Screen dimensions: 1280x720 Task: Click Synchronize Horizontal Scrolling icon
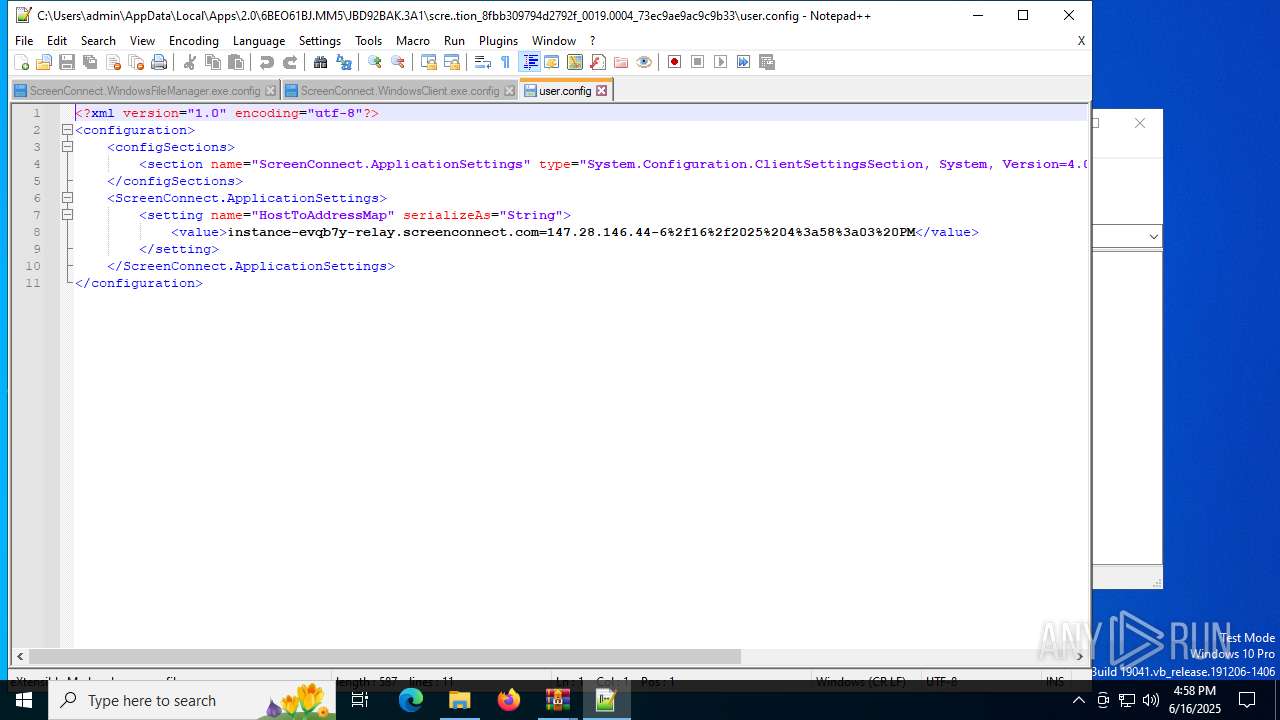(451, 62)
